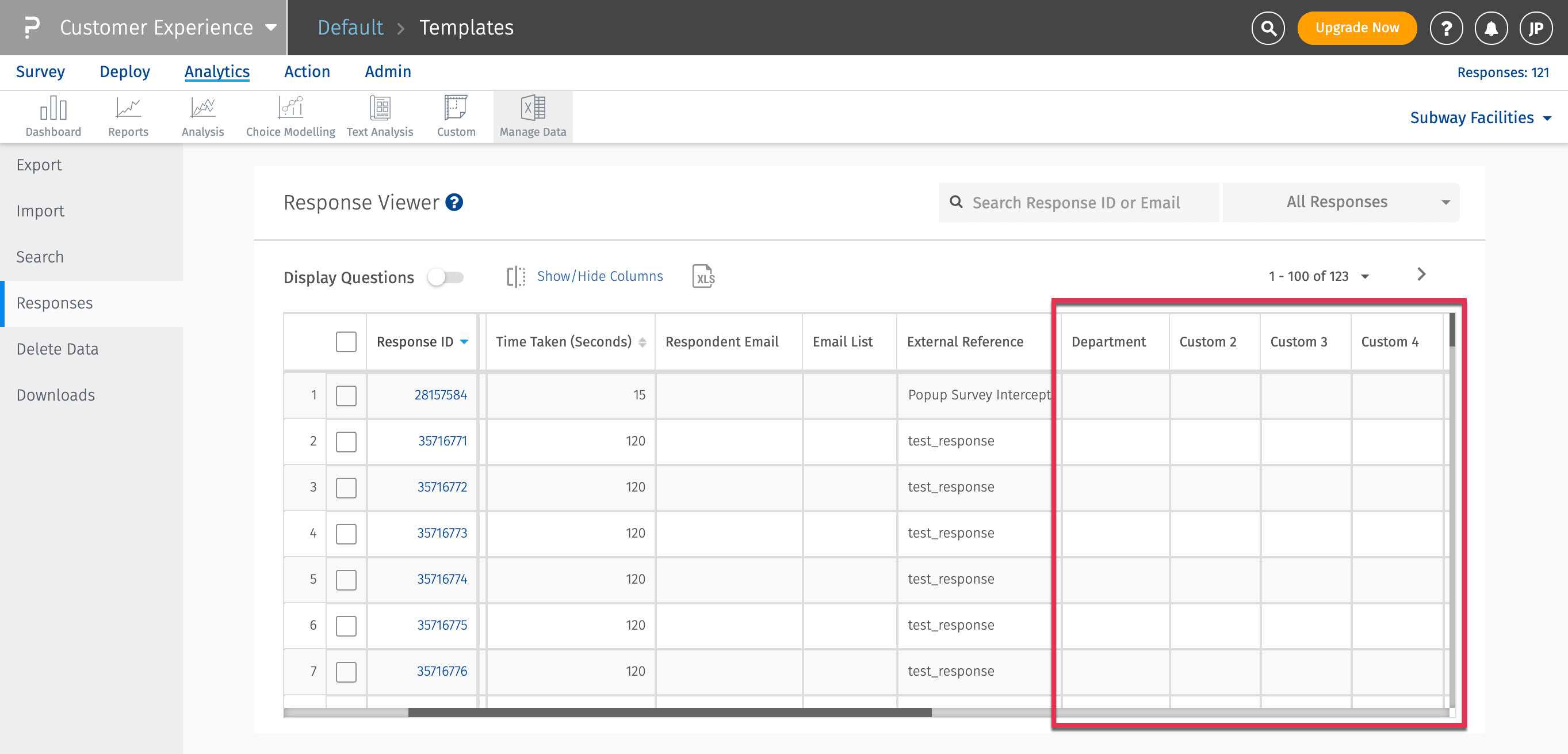Viewport: 1568px width, 754px height.
Task: Toggle the Display Questions switch
Action: (x=446, y=277)
